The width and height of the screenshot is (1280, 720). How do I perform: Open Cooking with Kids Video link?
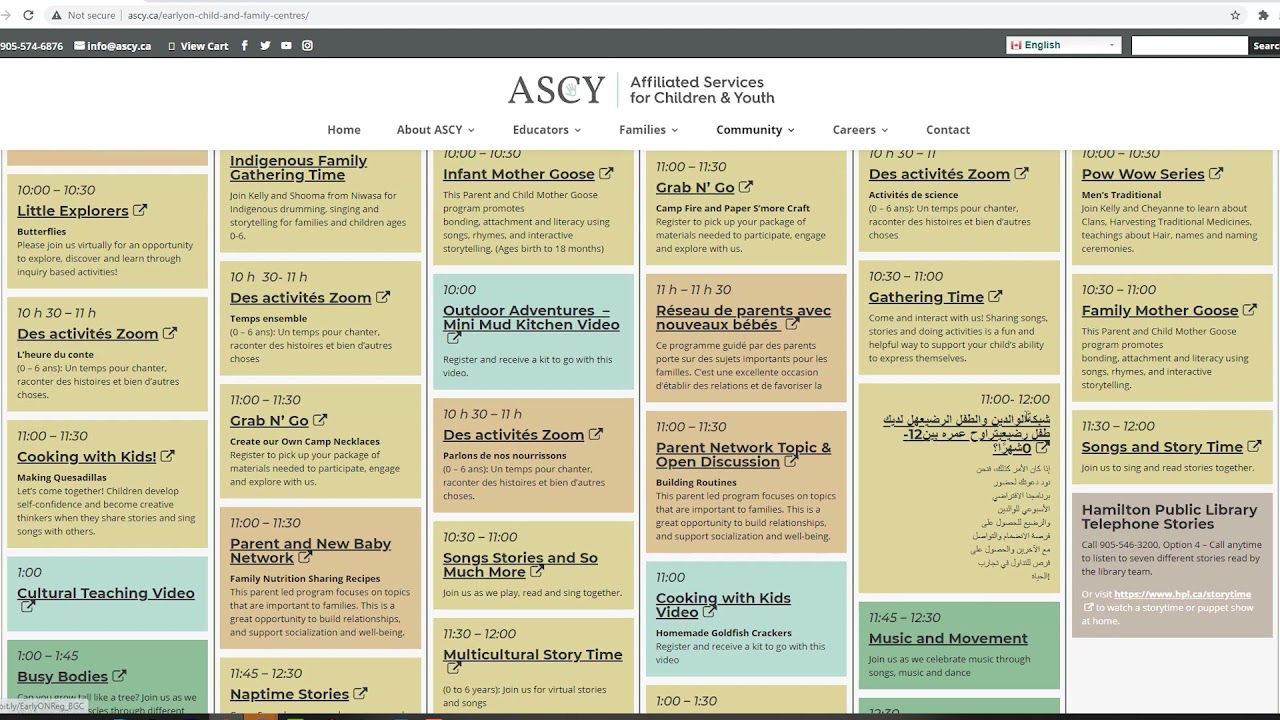(x=723, y=605)
